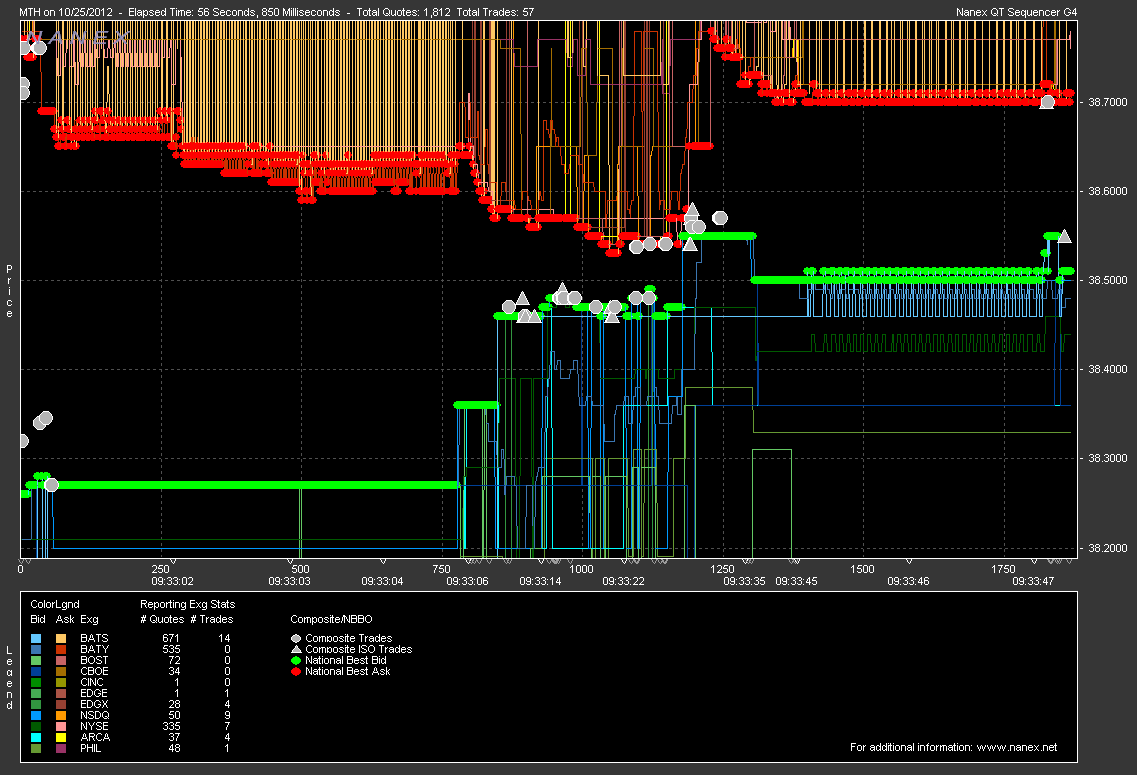
Task: Click the 'Composite/NBBO' legend heading
Action: tap(331, 619)
